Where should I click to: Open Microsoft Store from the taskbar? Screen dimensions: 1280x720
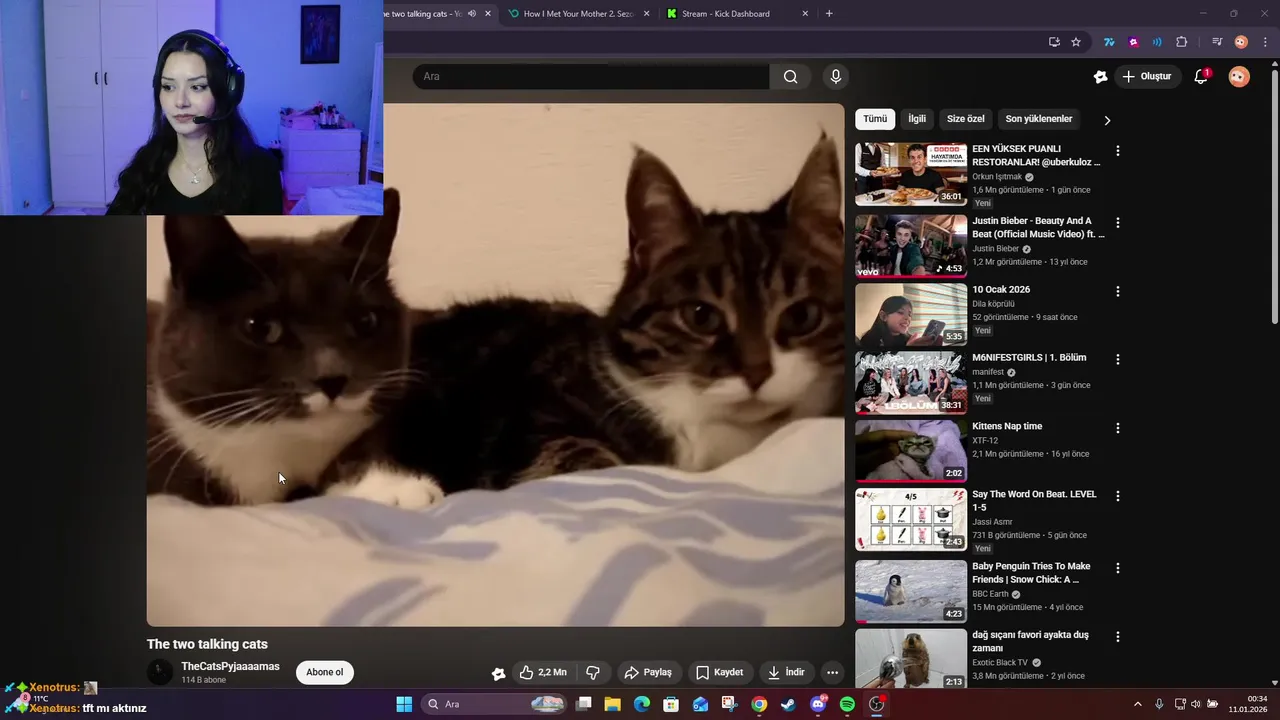[x=671, y=704]
